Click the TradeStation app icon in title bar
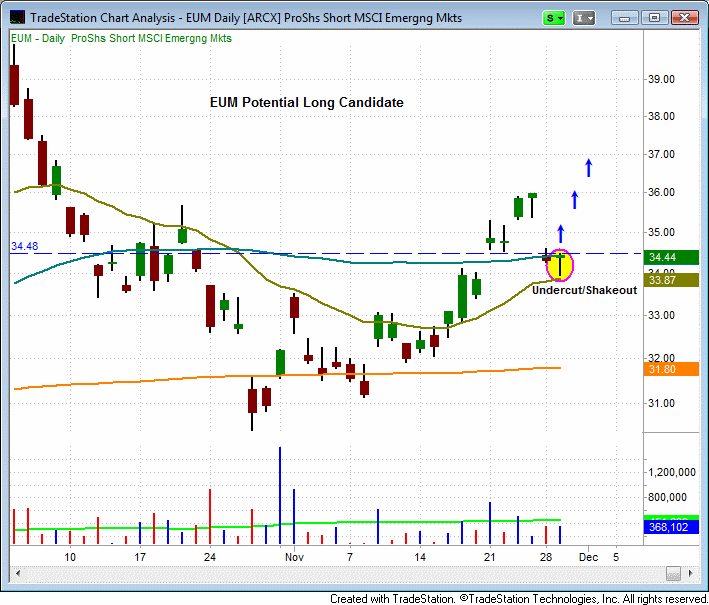This screenshot has height=605, width=709. [17, 18]
